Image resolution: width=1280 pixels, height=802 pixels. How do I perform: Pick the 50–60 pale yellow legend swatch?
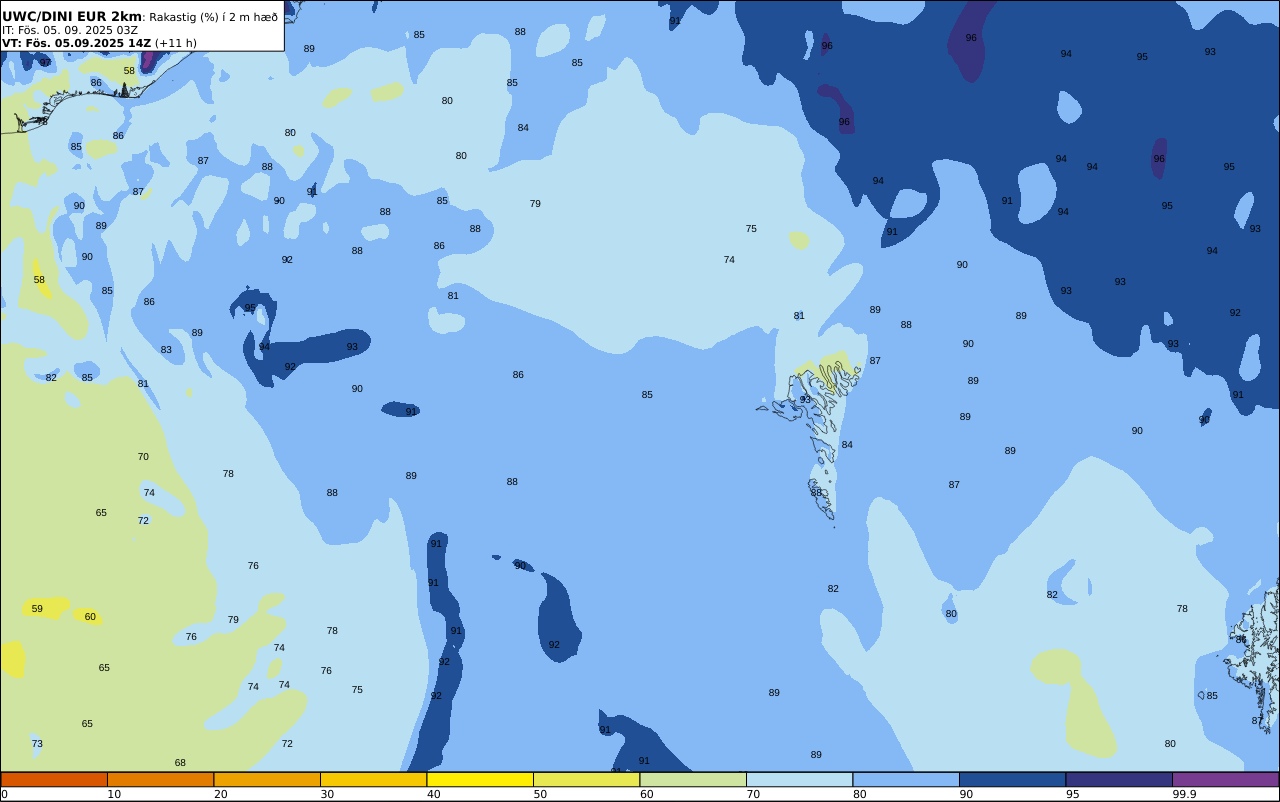coord(586,779)
